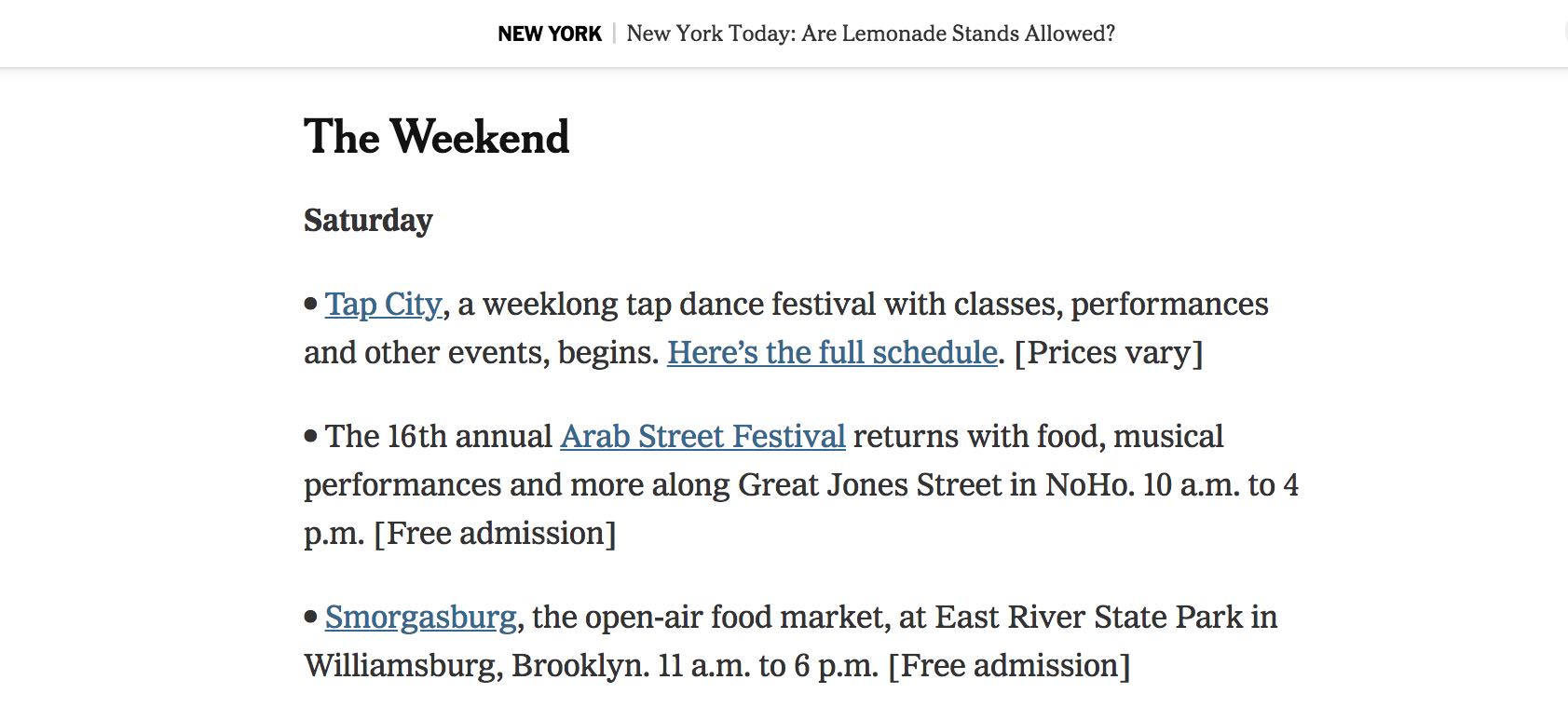This screenshot has height=707, width=1568.
Task: Click the bullet point before Smorgasburg
Action: click(x=311, y=617)
